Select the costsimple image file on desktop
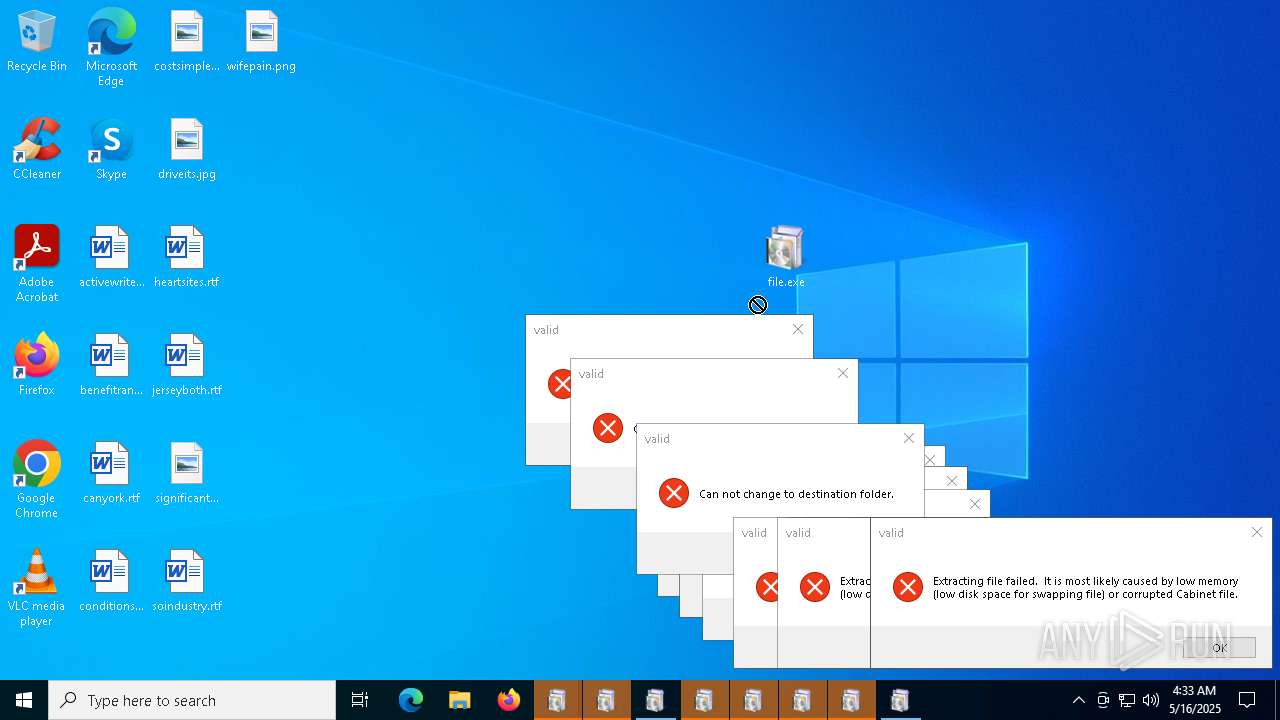This screenshot has width=1280, height=720. point(187,42)
